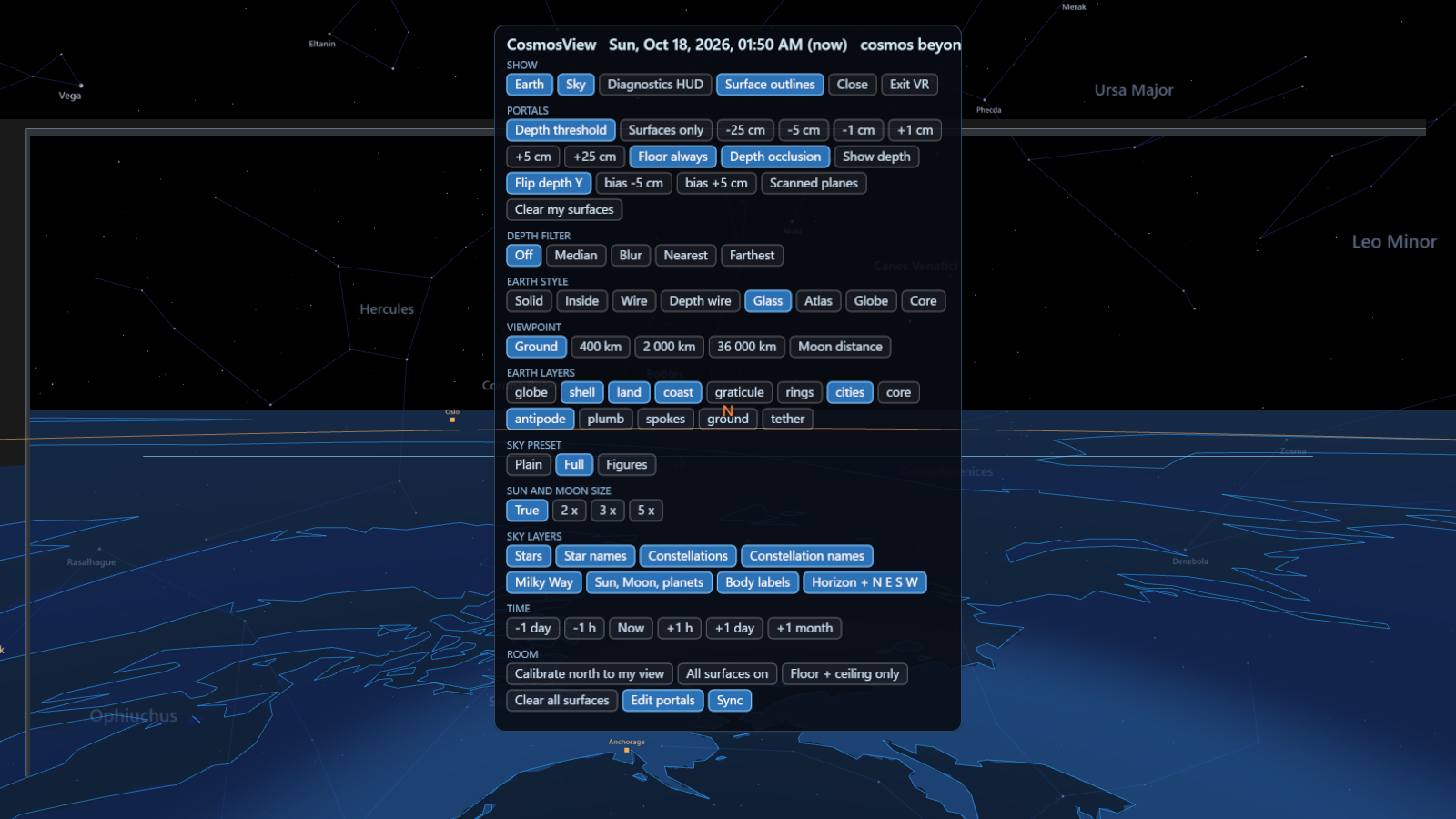This screenshot has height=819, width=1456.
Task: Click Clear my surfaces
Action: (x=564, y=209)
